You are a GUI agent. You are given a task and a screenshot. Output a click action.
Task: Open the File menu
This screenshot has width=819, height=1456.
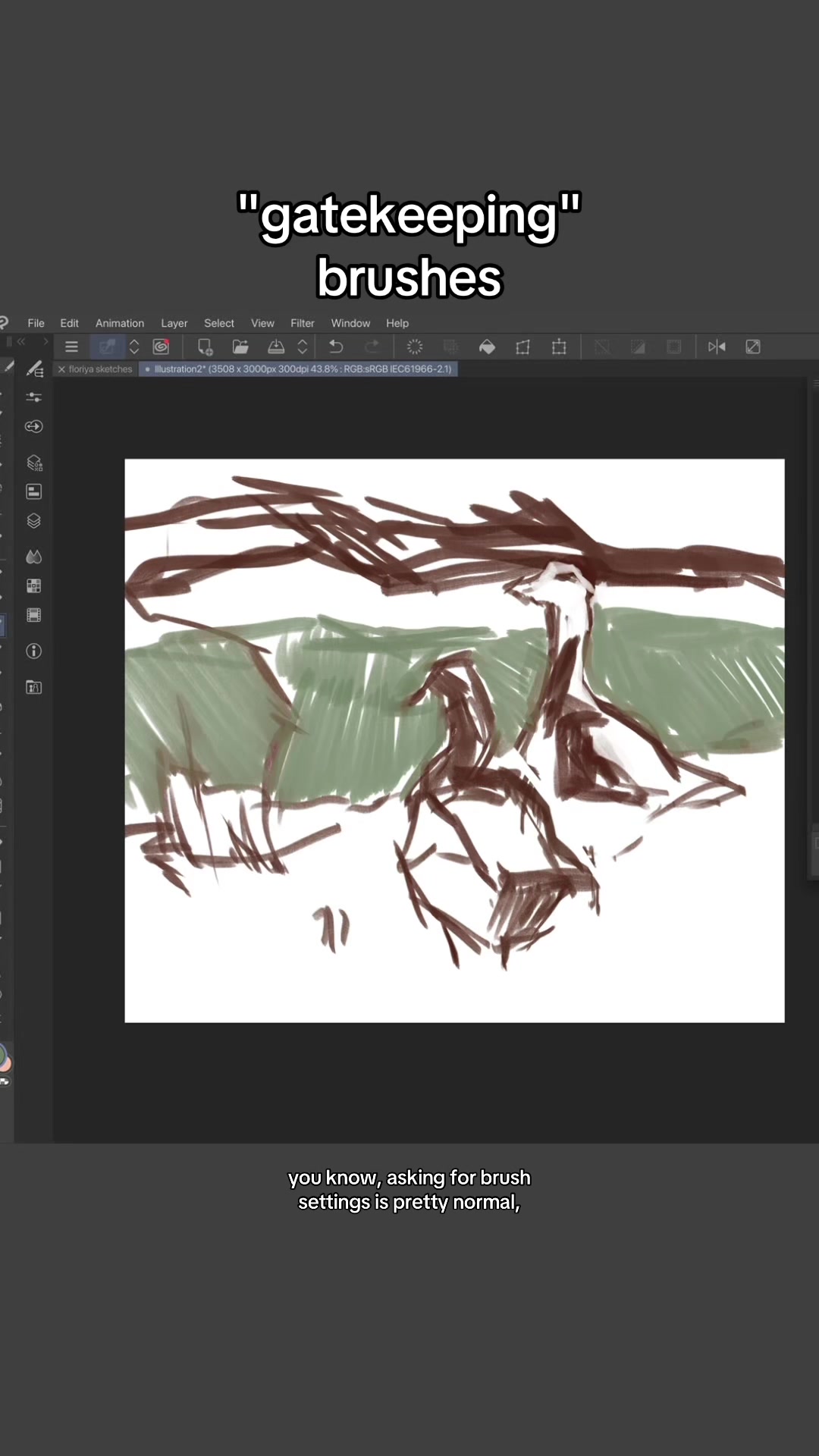pos(36,323)
